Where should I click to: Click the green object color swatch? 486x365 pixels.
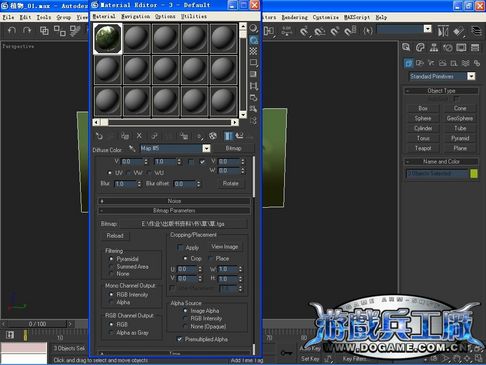pyautogui.click(x=474, y=174)
